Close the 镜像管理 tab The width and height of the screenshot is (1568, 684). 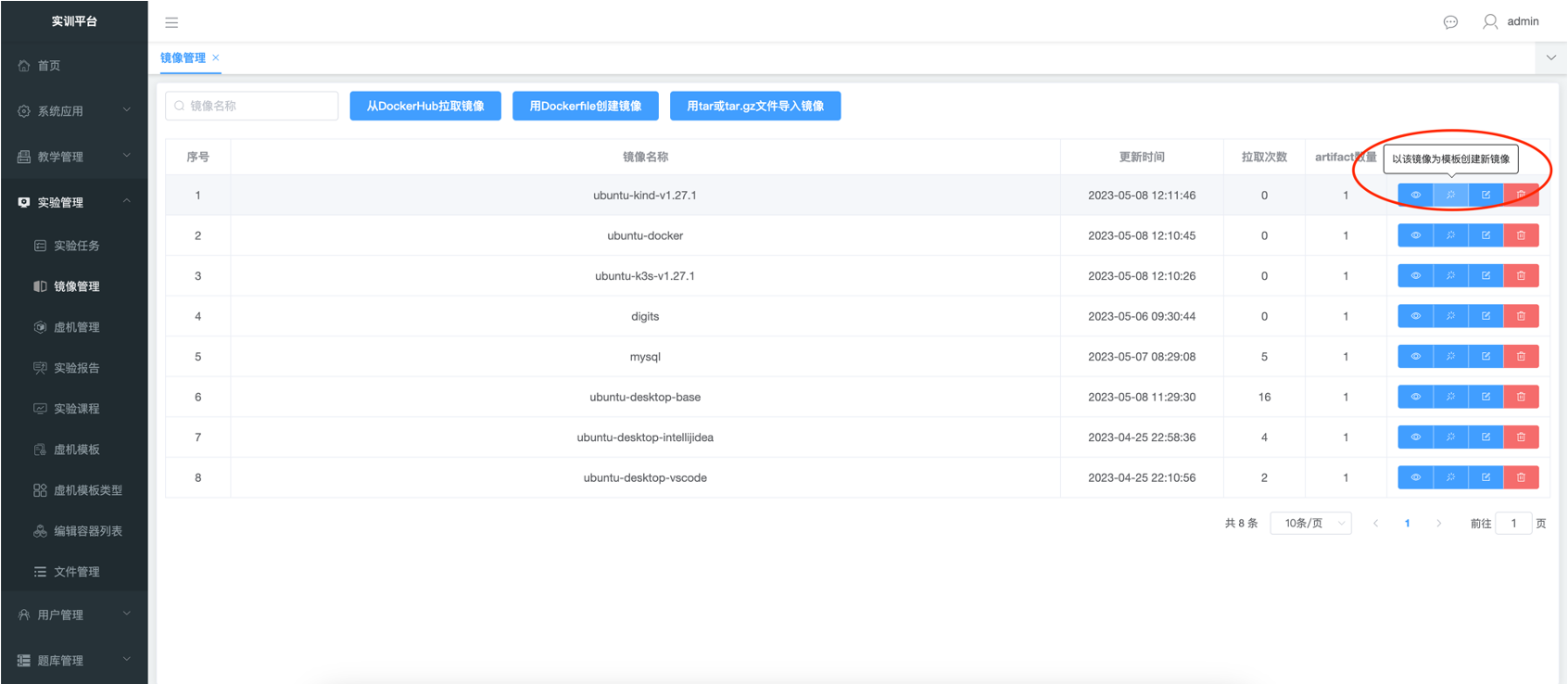pos(216,57)
